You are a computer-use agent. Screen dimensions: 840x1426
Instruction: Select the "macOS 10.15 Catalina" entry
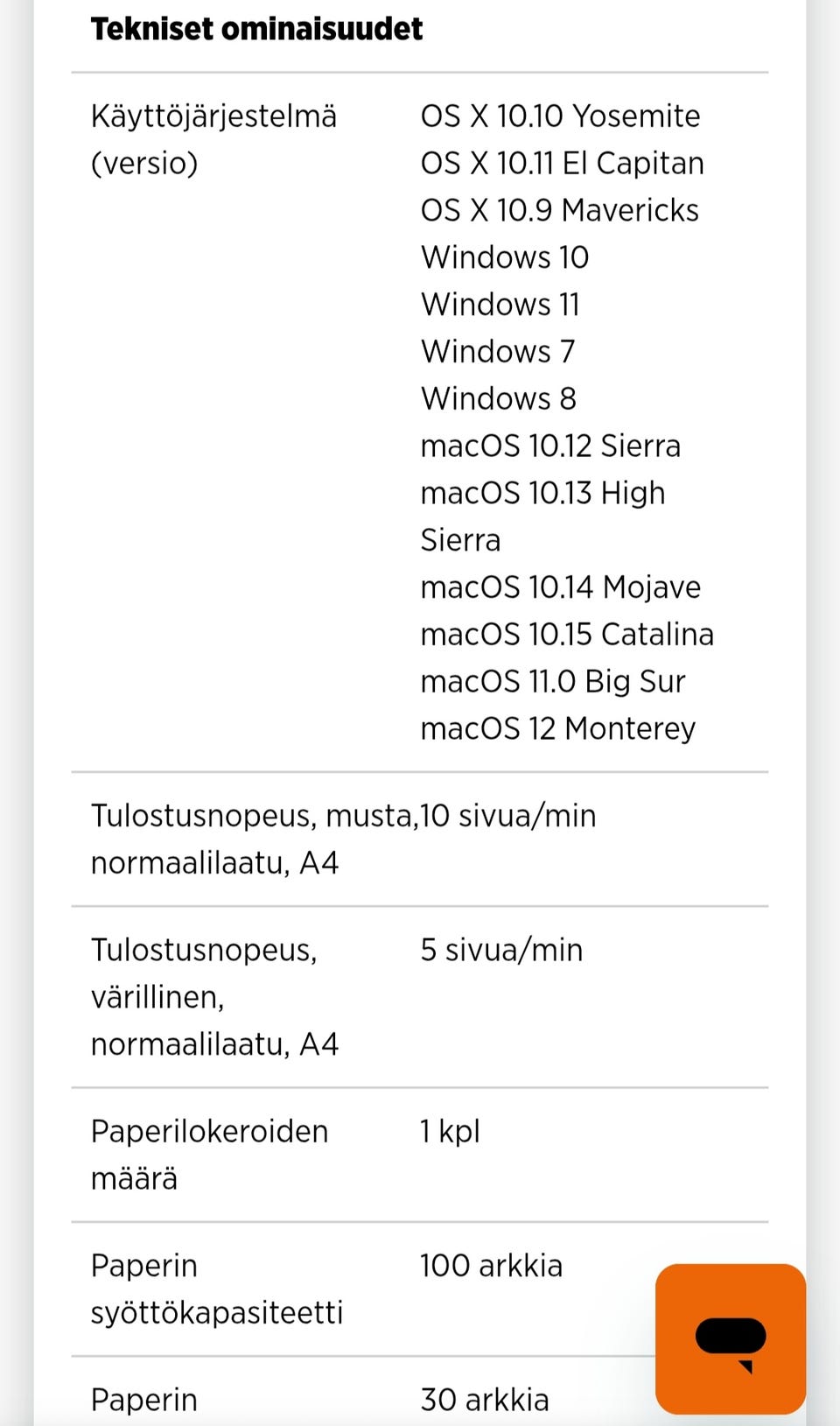tap(567, 635)
